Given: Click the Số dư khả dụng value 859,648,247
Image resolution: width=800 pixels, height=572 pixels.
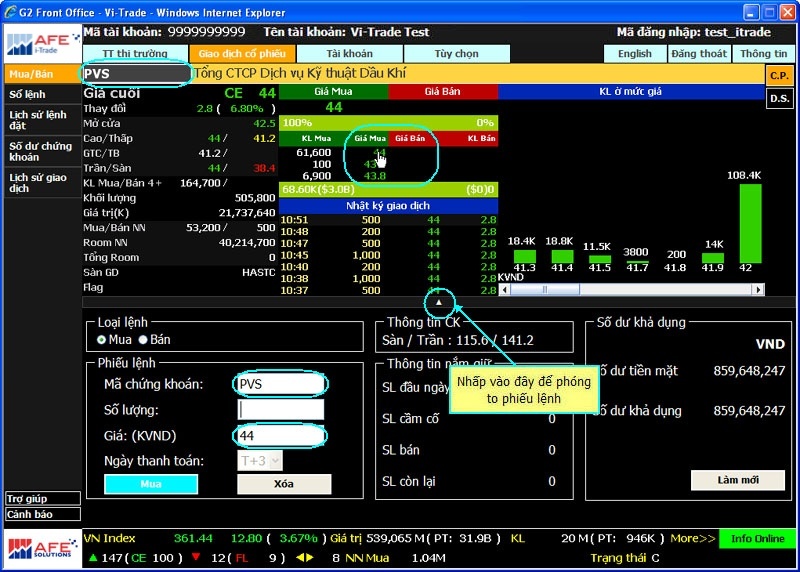Looking at the screenshot, I should coord(749,411).
